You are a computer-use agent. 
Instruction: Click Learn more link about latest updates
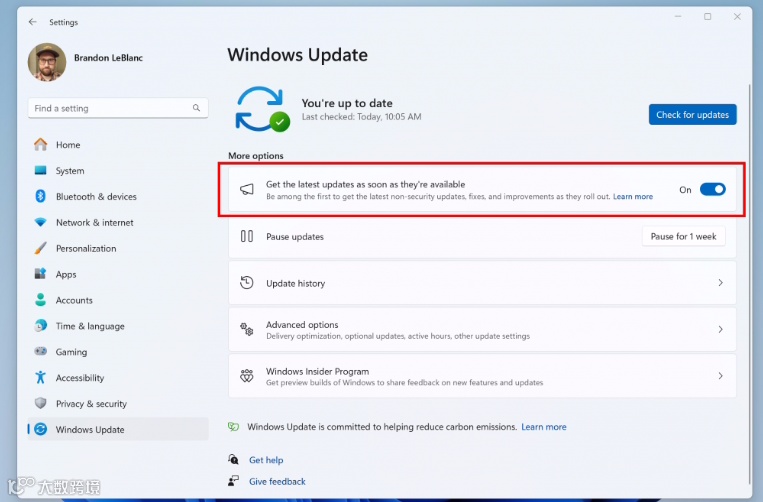[x=633, y=197]
